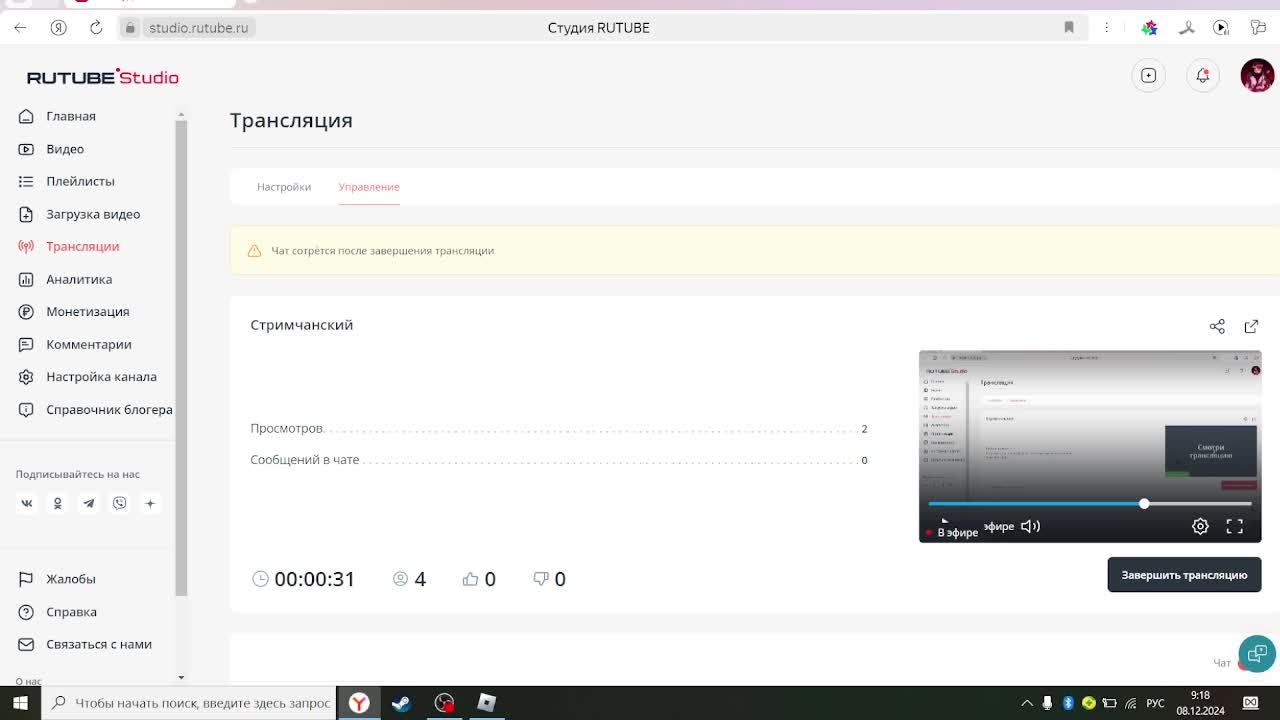Open the Telegram social icon
This screenshot has width=1280, height=720.
[x=89, y=503]
